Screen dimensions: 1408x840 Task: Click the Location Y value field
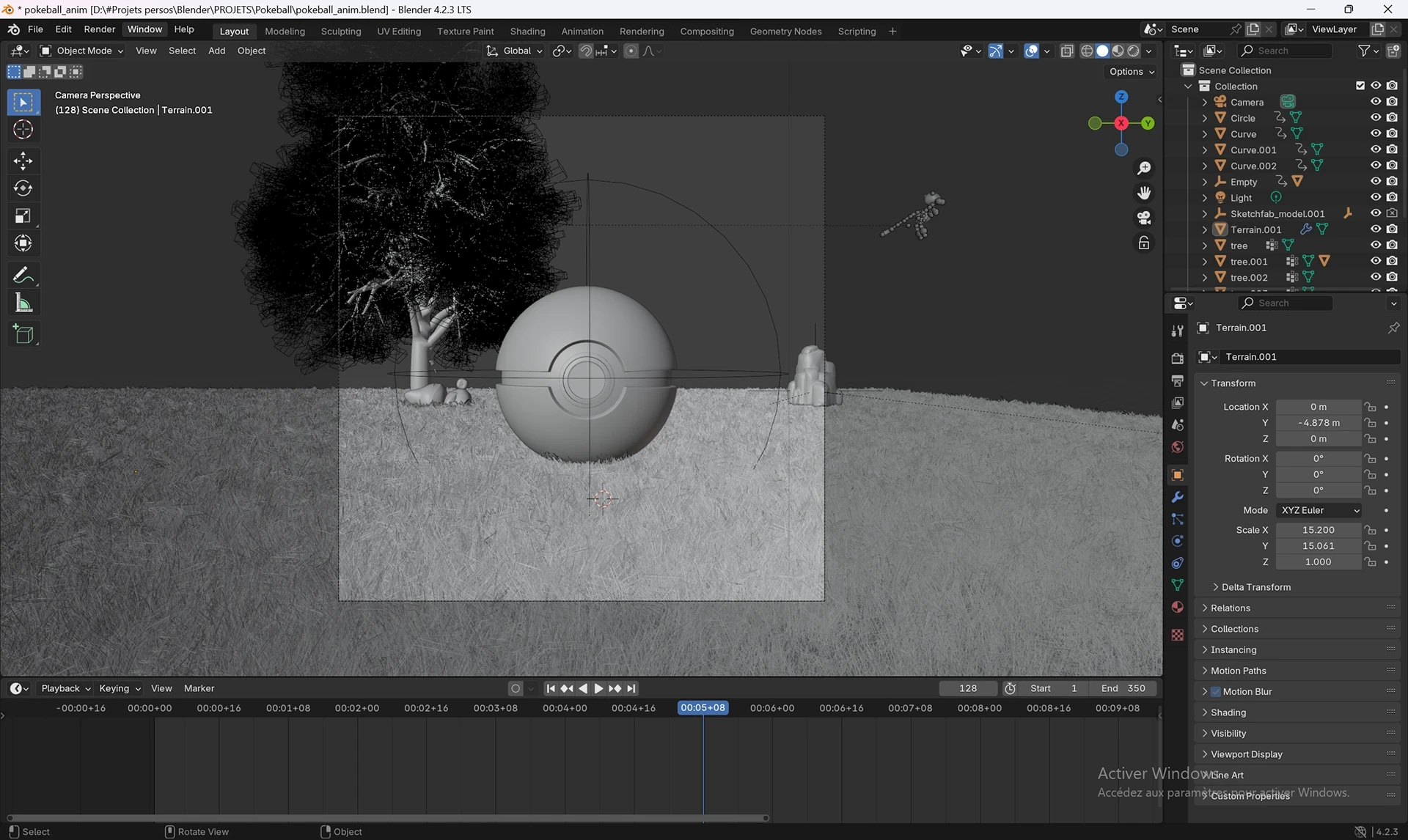pos(1318,423)
